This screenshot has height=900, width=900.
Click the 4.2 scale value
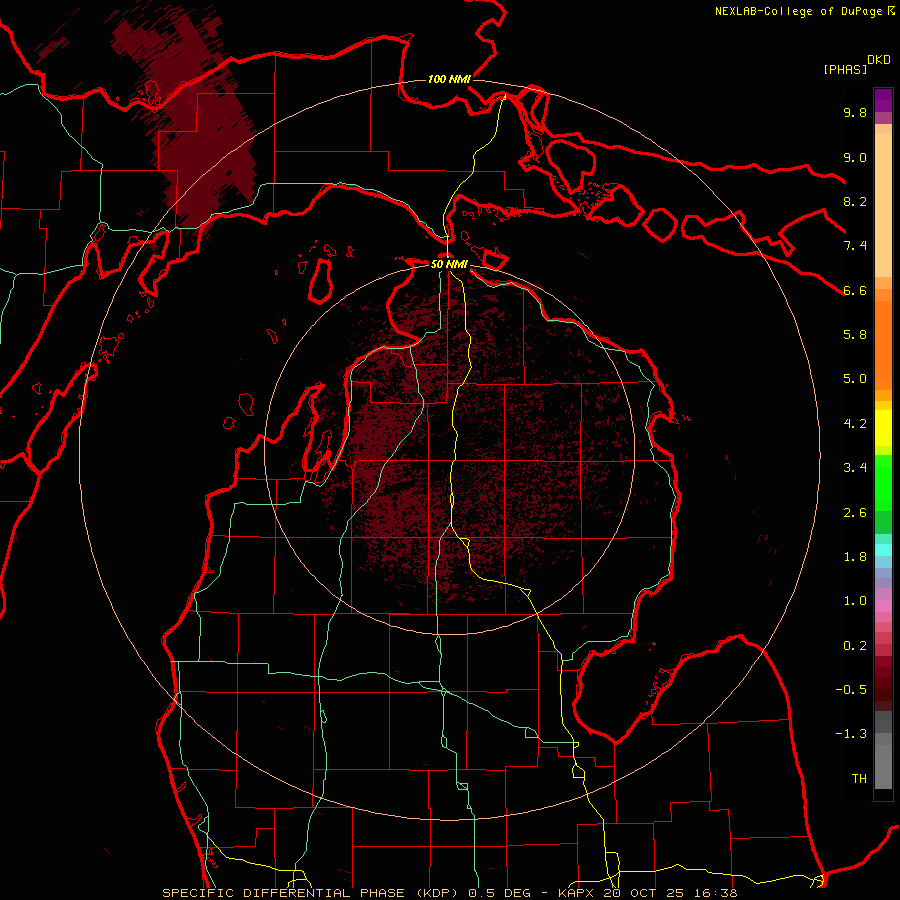(x=855, y=424)
